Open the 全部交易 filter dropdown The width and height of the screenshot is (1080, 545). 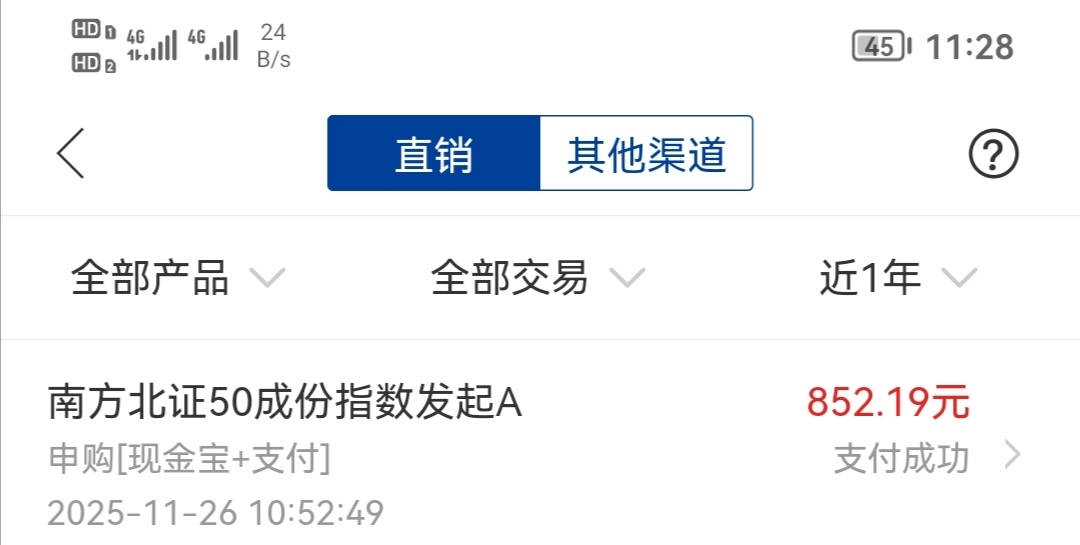click(x=538, y=278)
